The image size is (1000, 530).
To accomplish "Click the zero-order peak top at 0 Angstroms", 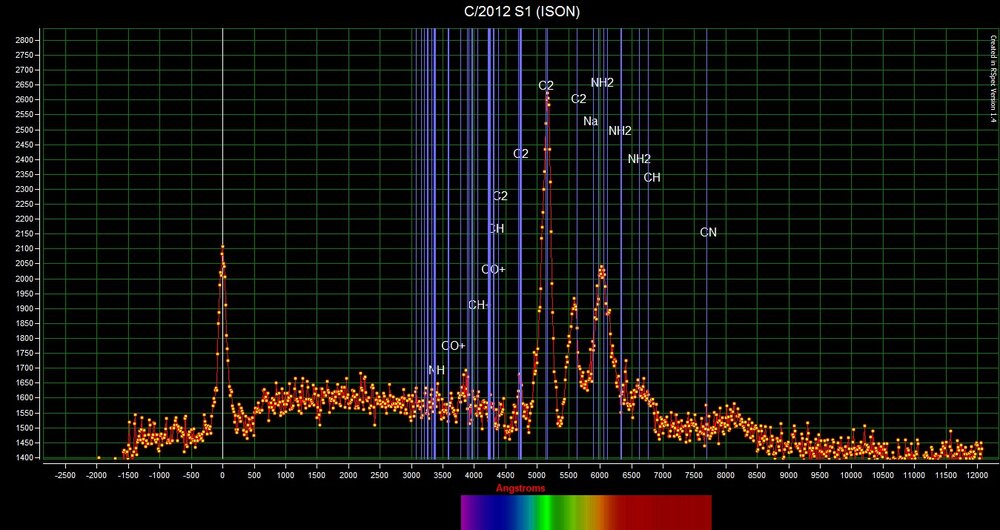I will coord(222,247).
